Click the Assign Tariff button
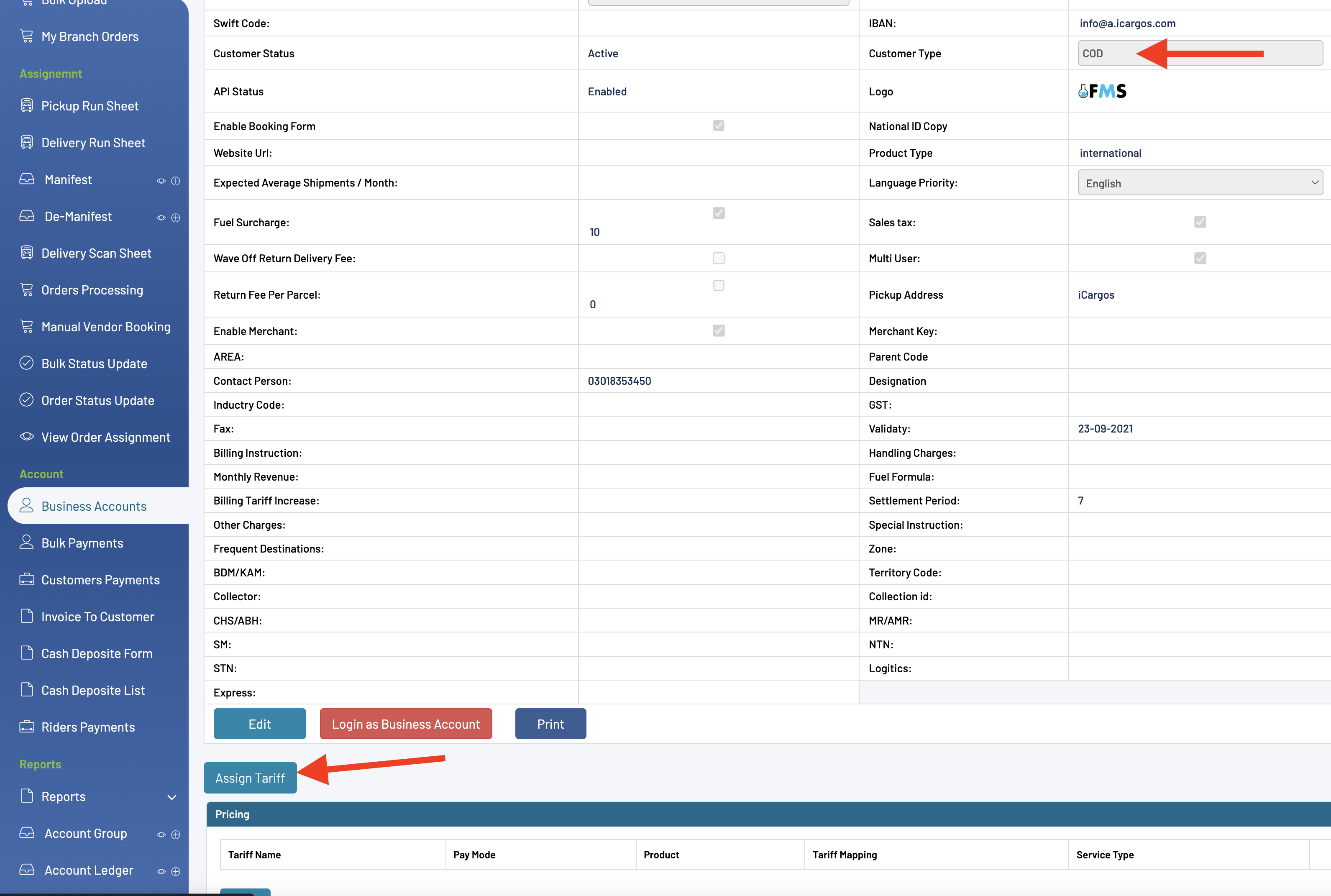The height and width of the screenshot is (896, 1331). click(250, 778)
